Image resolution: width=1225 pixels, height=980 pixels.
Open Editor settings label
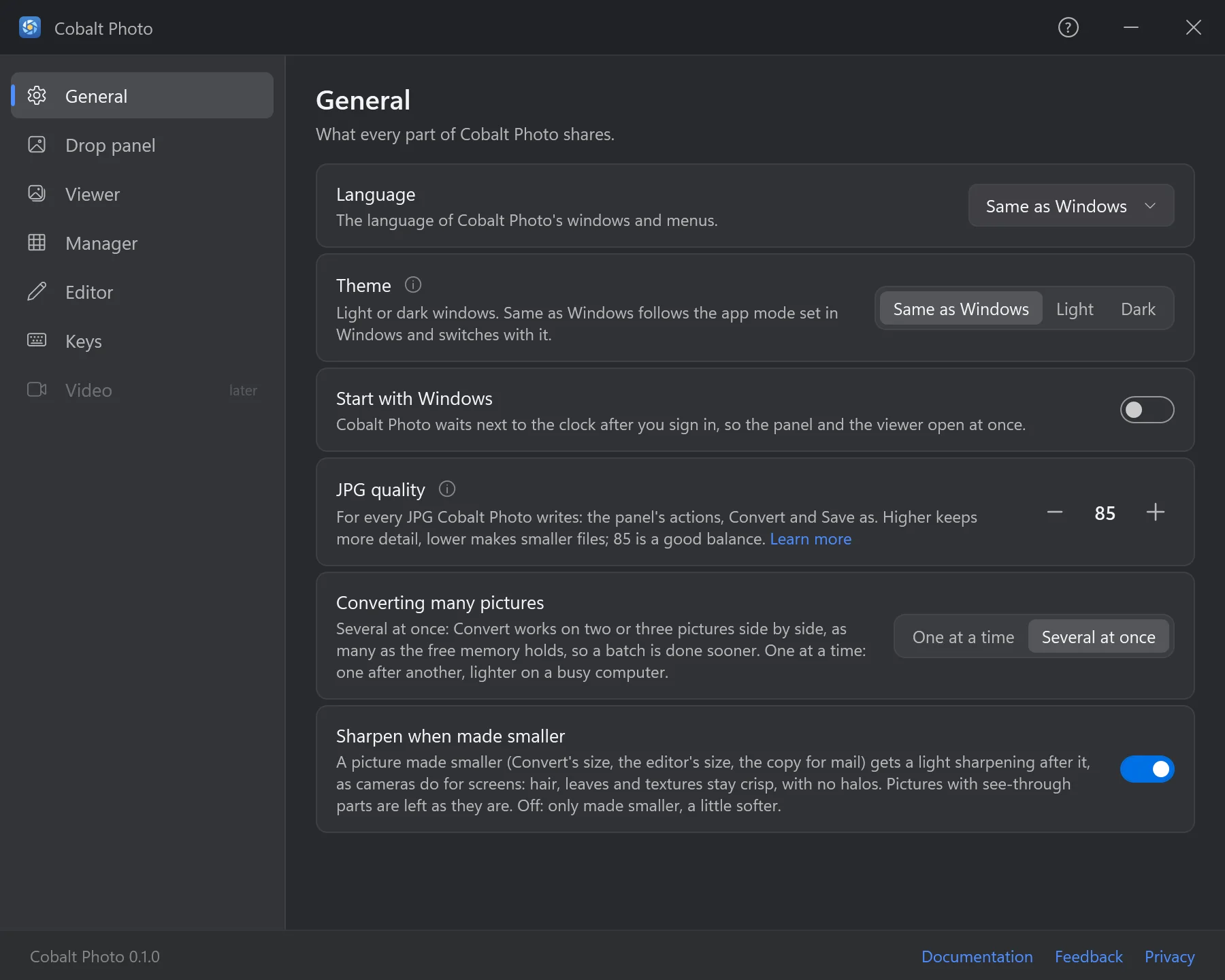coord(89,292)
